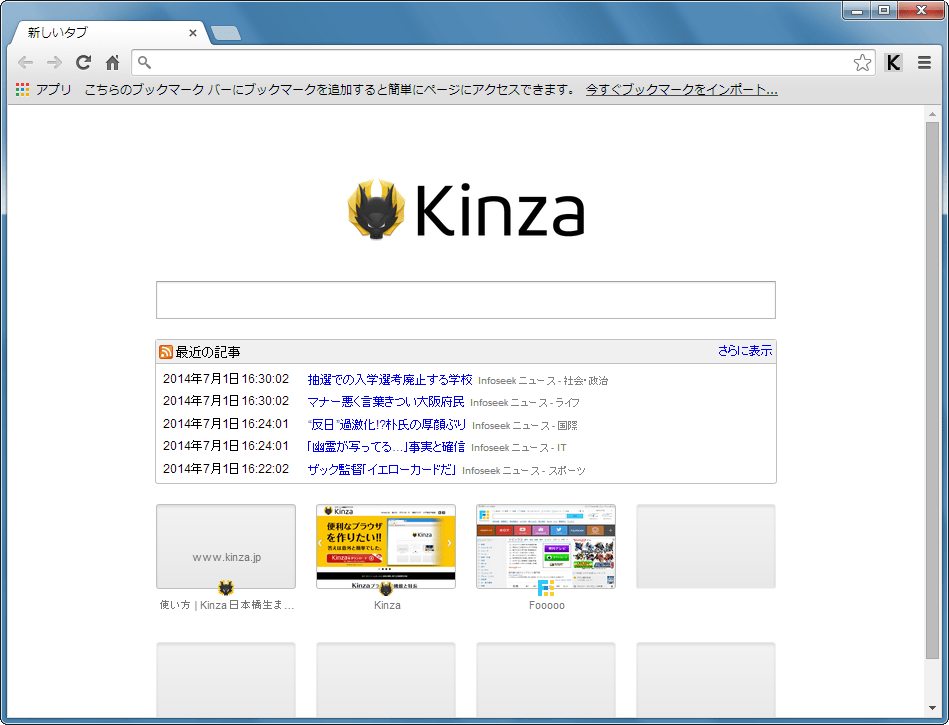
Task: Open the Kinza K extension button
Action: (893, 62)
